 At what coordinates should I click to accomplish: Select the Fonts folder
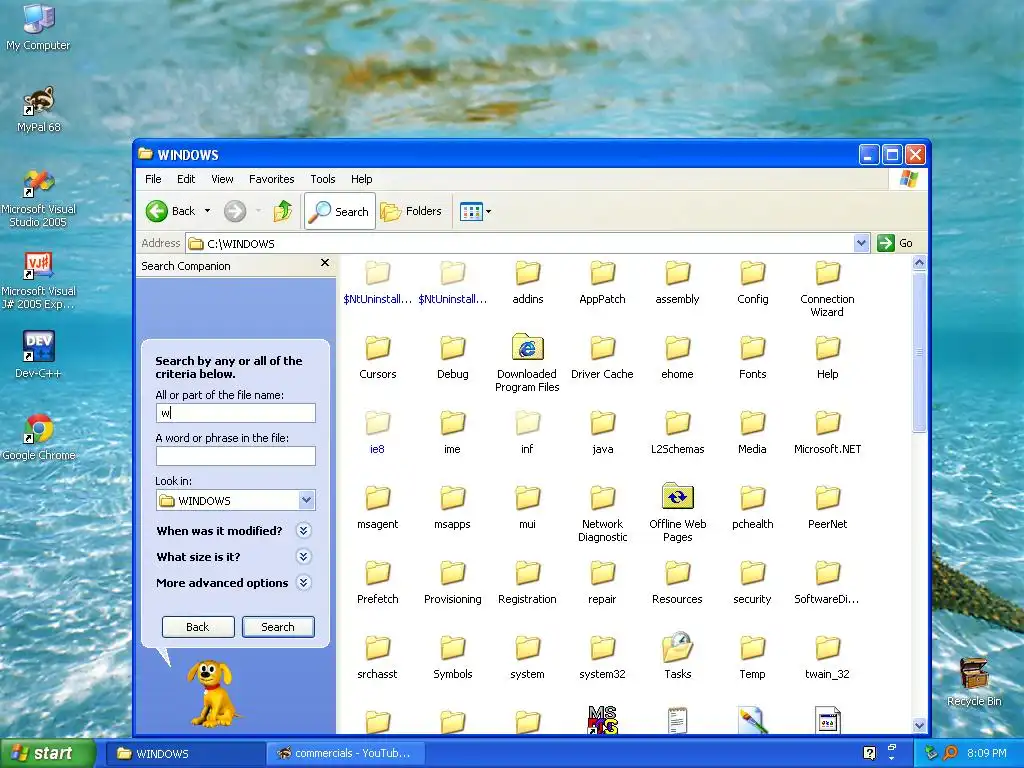(x=752, y=357)
